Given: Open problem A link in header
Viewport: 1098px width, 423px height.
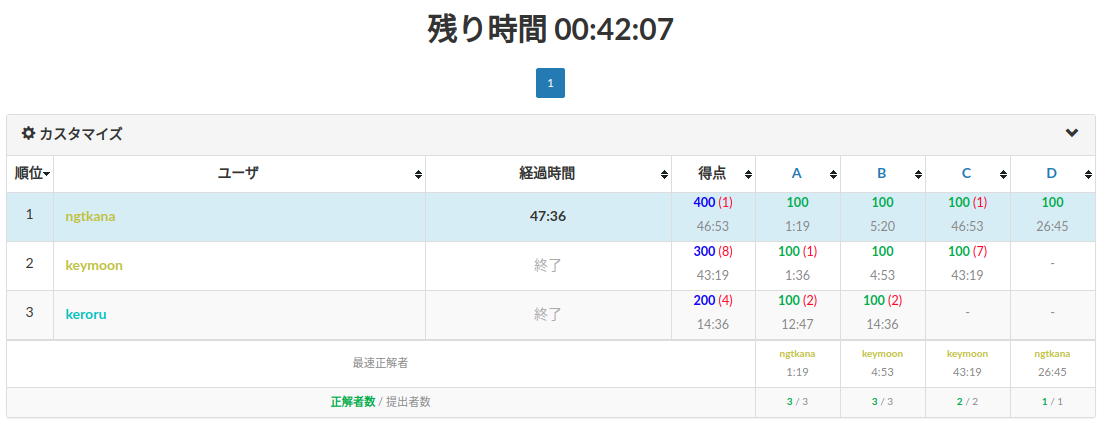Looking at the screenshot, I should coord(797,174).
